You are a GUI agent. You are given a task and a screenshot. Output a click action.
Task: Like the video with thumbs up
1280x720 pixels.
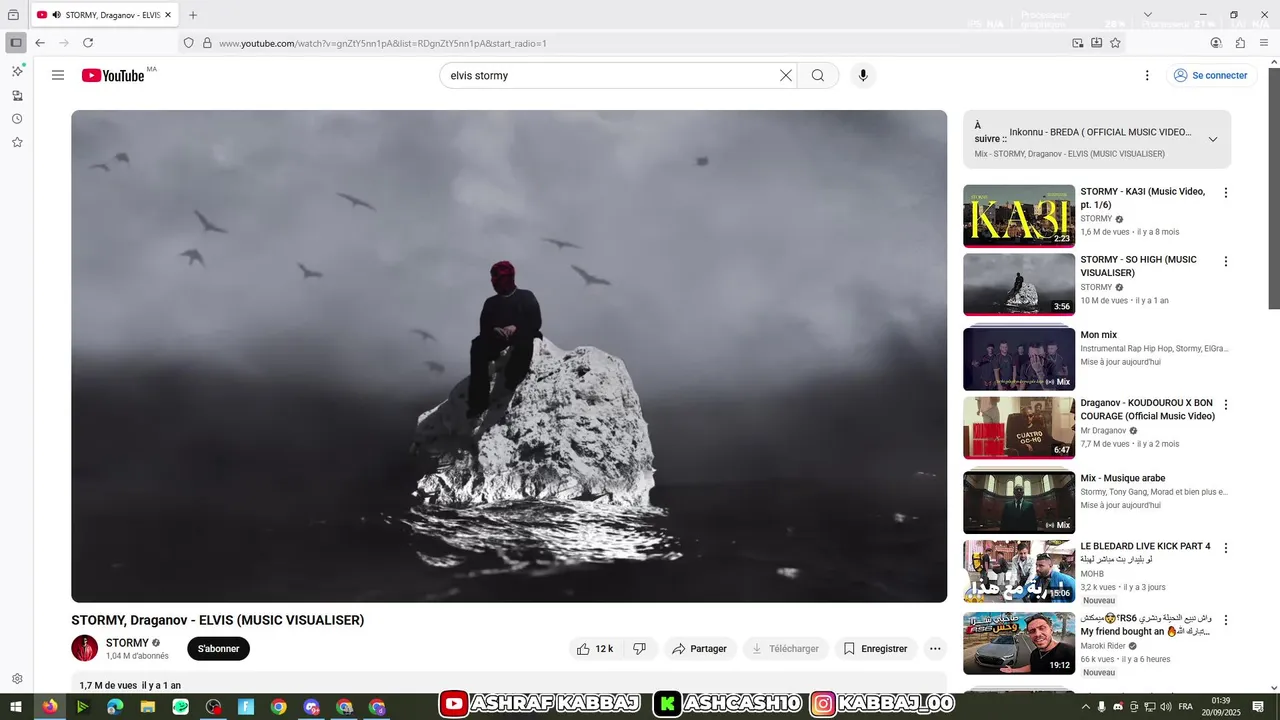click(x=595, y=649)
